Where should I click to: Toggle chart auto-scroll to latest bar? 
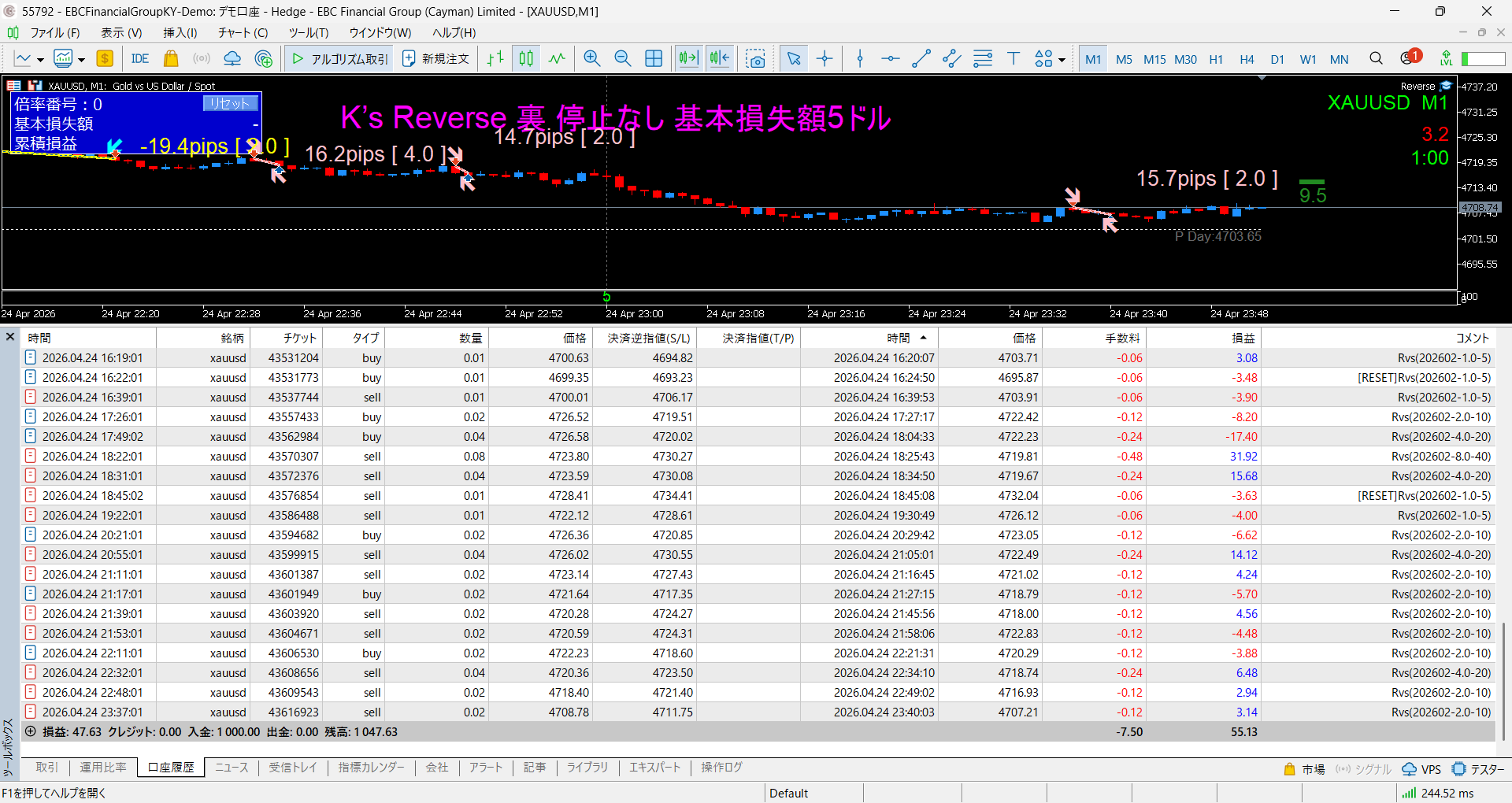[688, 59]
